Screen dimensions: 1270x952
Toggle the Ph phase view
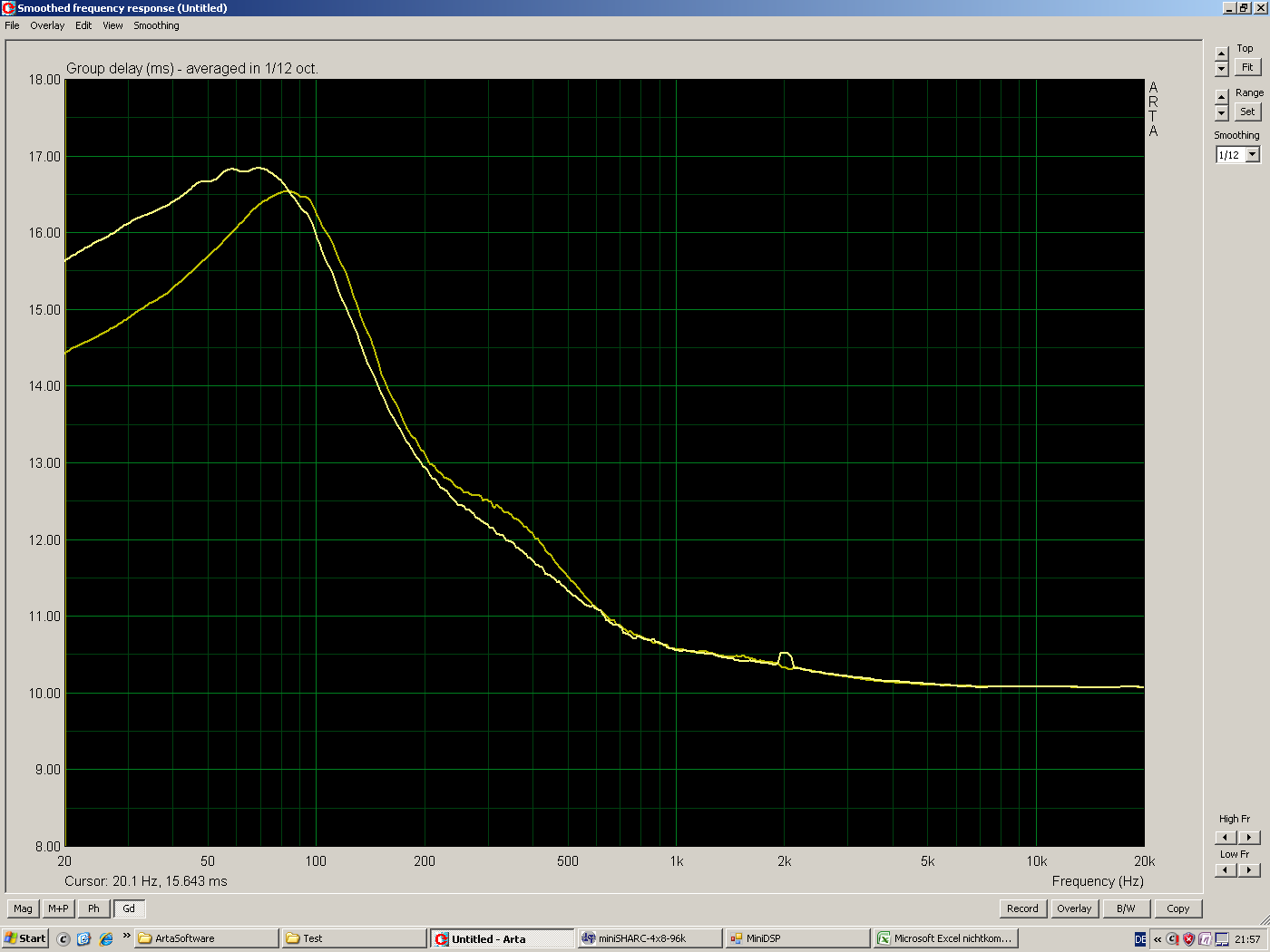click(93, 908)
